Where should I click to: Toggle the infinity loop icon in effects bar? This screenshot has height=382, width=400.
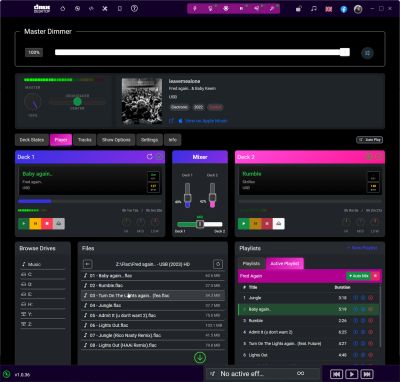tap(300, 374)
